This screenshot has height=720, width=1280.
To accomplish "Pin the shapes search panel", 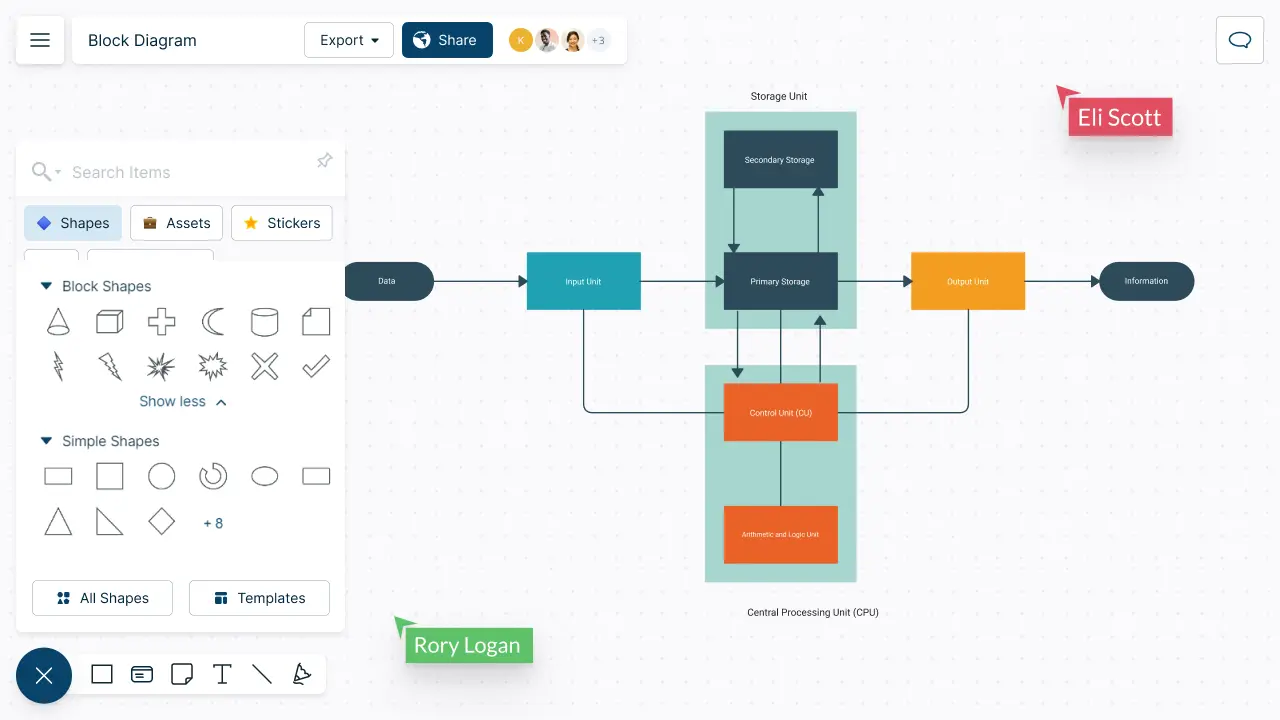I will coord(323,160).
